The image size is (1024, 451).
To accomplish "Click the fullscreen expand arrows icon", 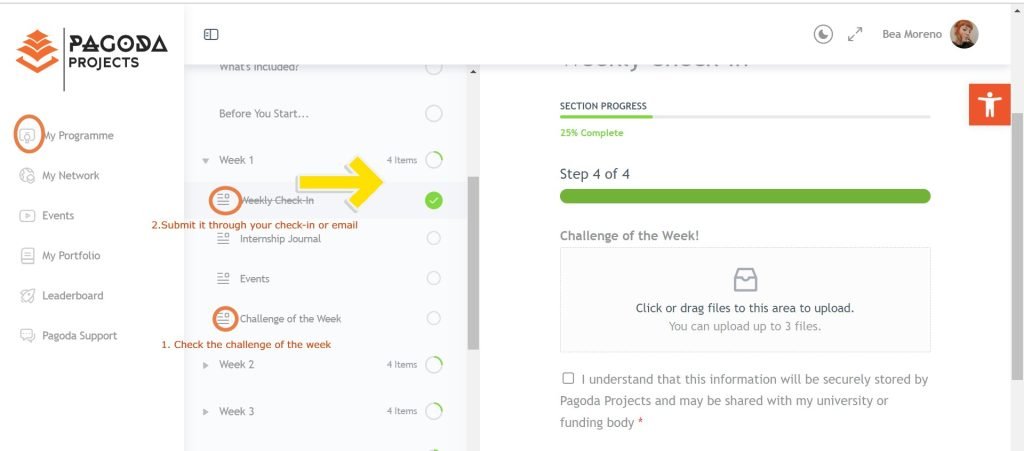I will coord(855,34).
